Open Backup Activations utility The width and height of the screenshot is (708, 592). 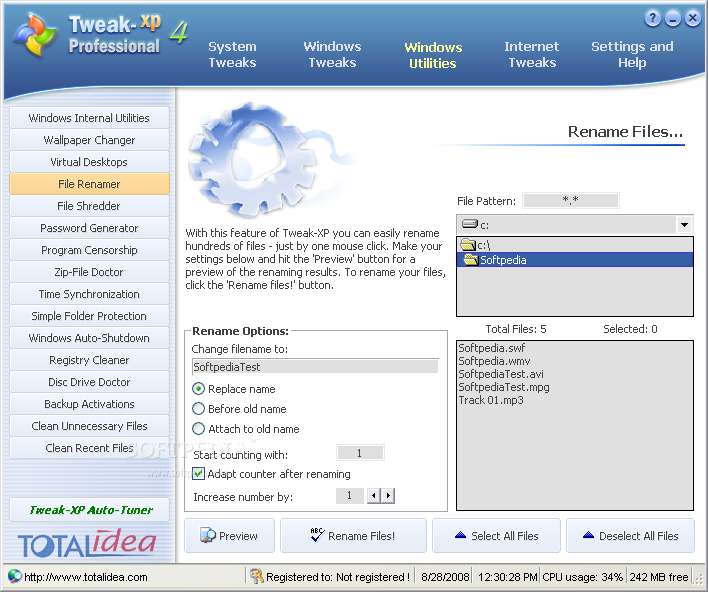[x=89, y=404]
